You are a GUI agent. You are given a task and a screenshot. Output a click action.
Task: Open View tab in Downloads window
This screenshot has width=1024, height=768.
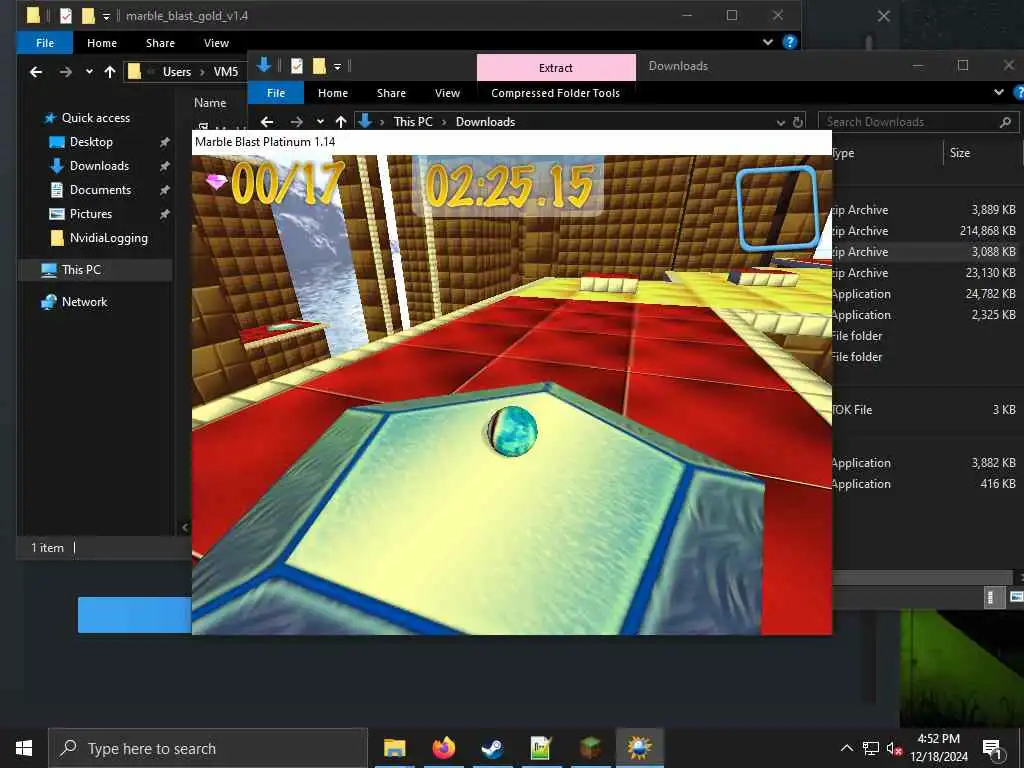(447, 93)
